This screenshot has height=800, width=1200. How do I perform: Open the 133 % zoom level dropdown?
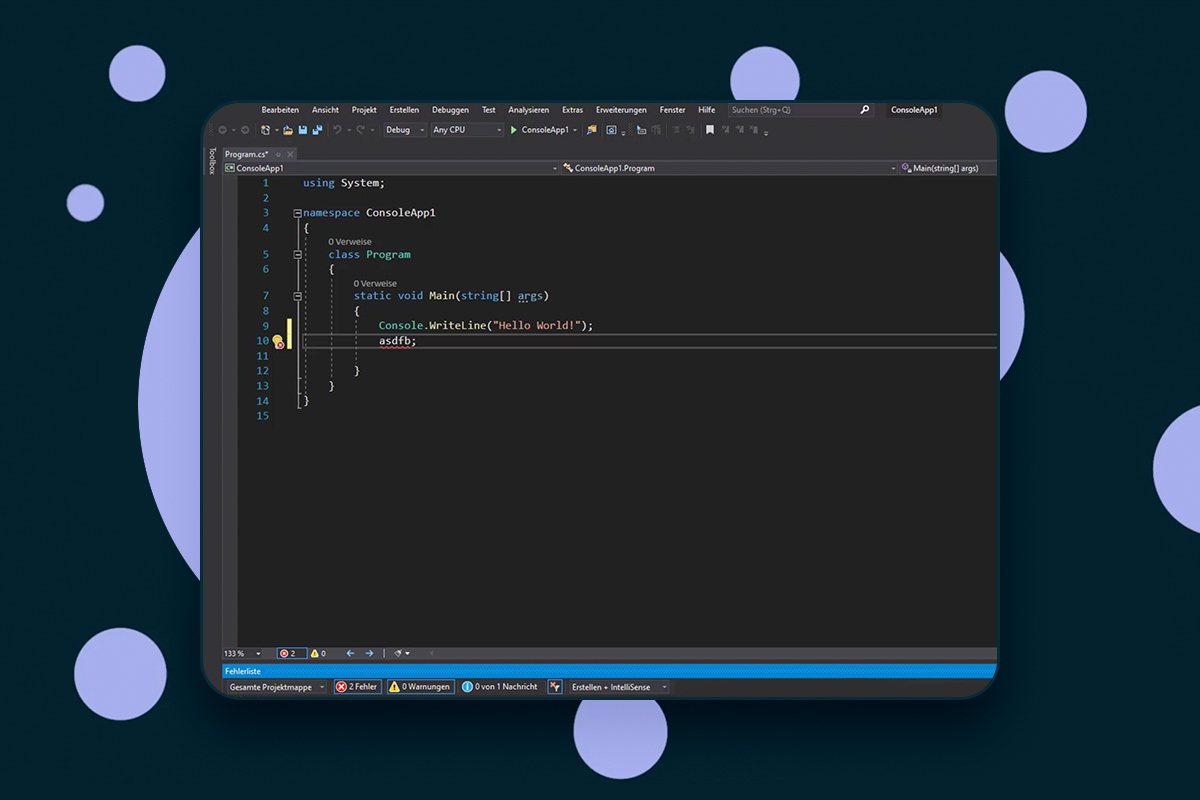tap(243, 653)
